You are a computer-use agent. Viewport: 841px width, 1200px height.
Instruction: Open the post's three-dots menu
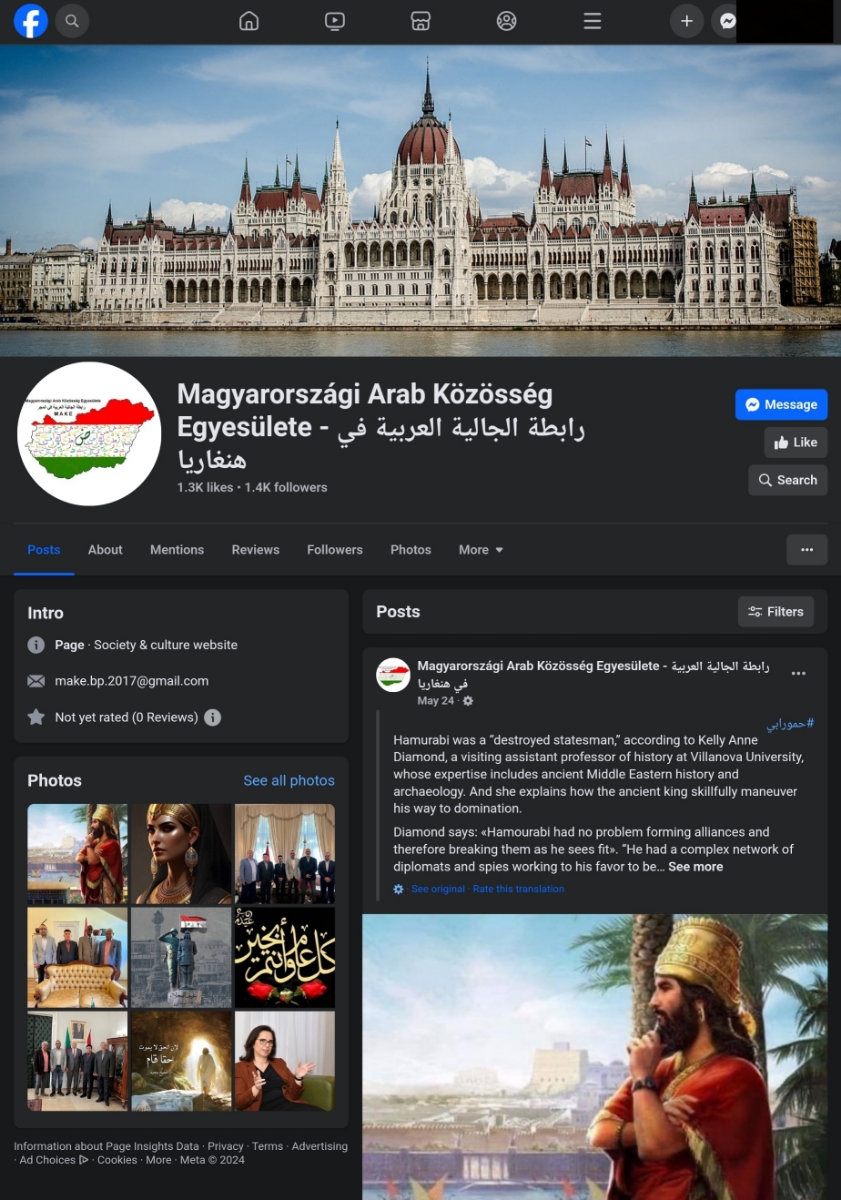(x=798, y=673)
